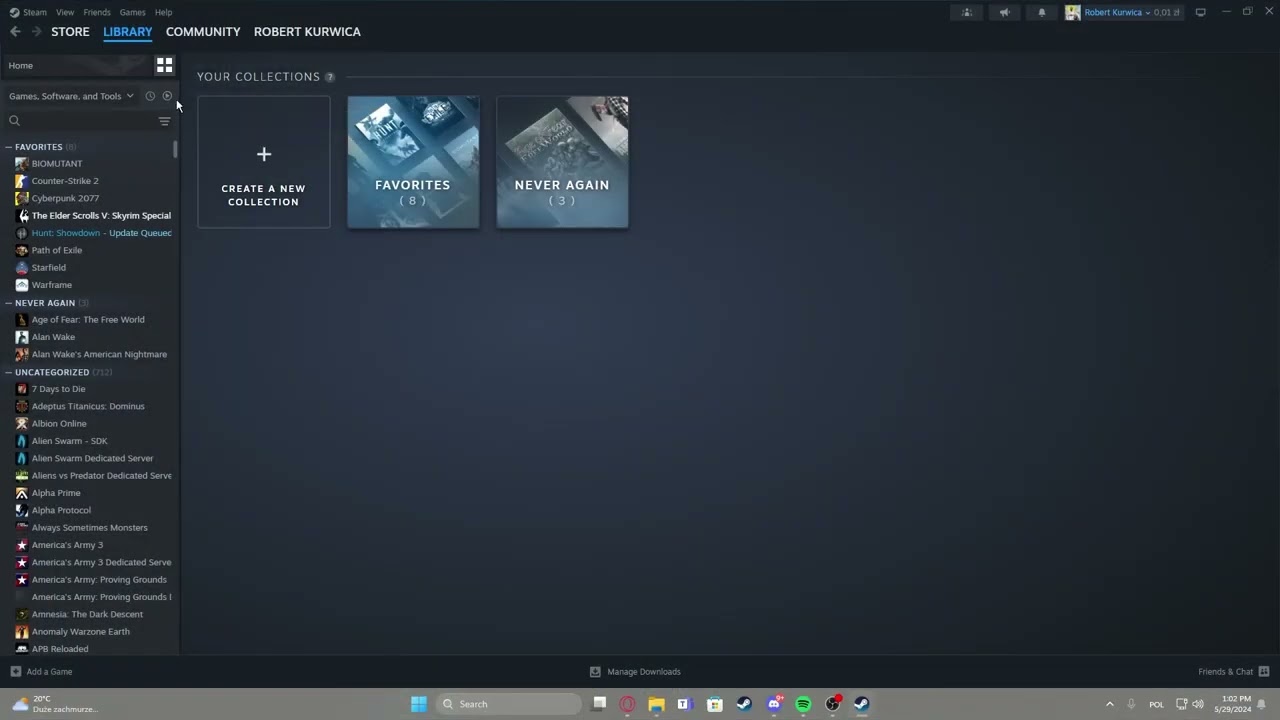Select Always Sometimes Monsters
The height and width of the screenshot is (720, 1280).
click(x=89, y=528)
